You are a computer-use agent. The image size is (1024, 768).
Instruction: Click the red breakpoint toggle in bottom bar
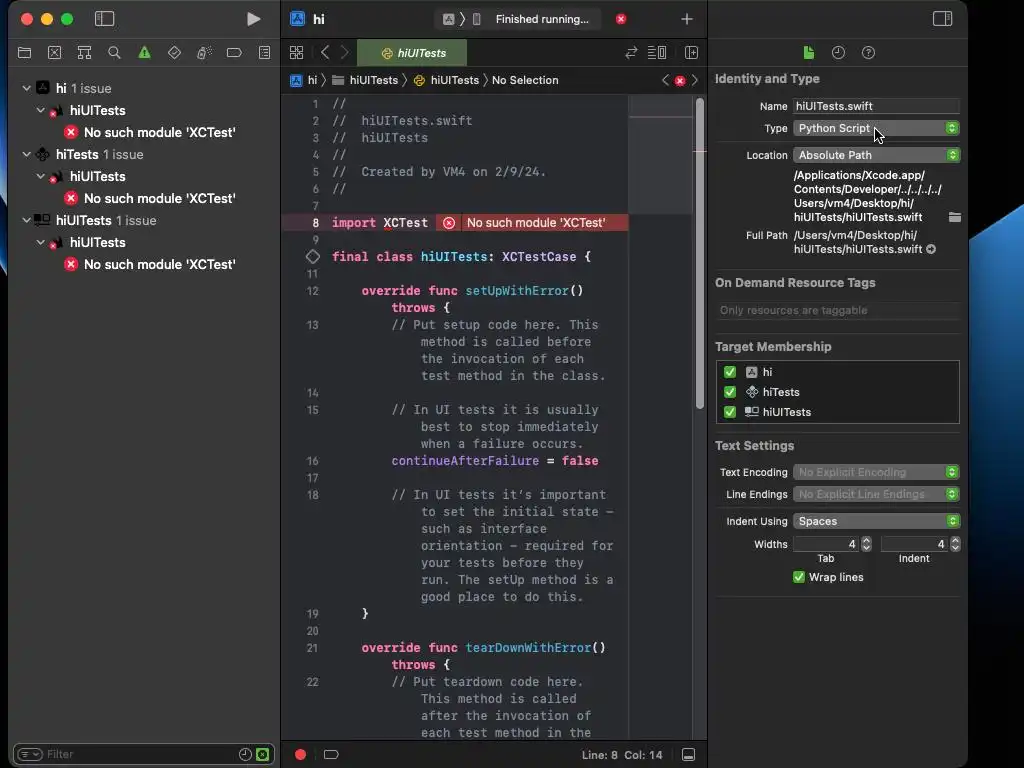[300, 754]
